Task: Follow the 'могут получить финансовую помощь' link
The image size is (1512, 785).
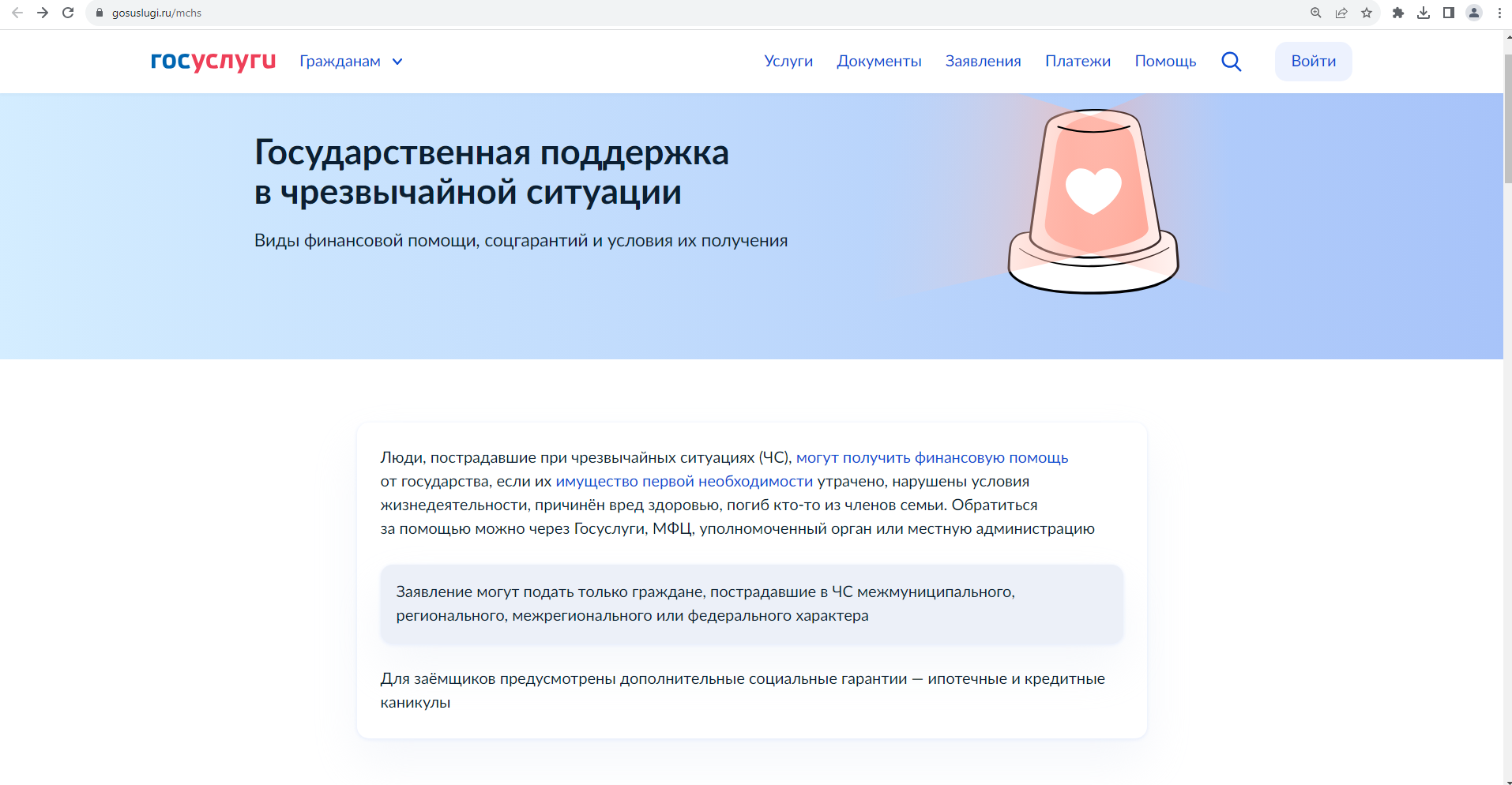Action: point(931,458)
